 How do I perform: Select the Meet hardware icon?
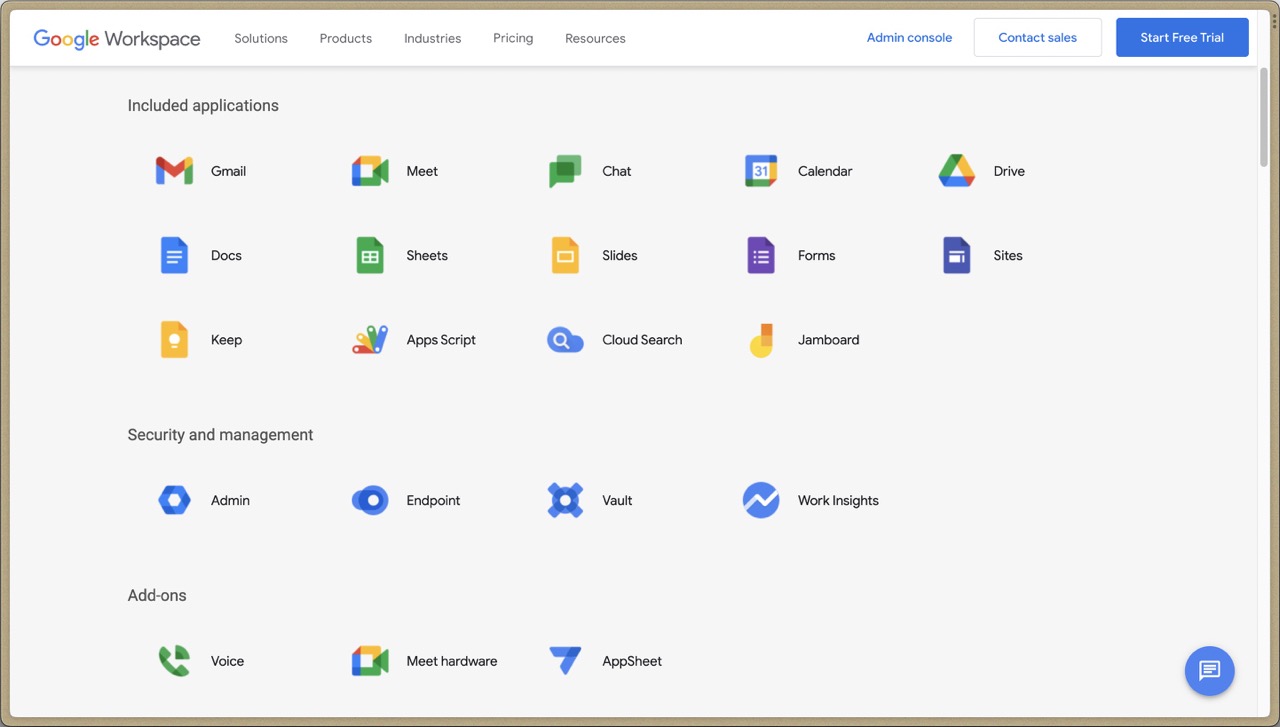coord(370,661)
